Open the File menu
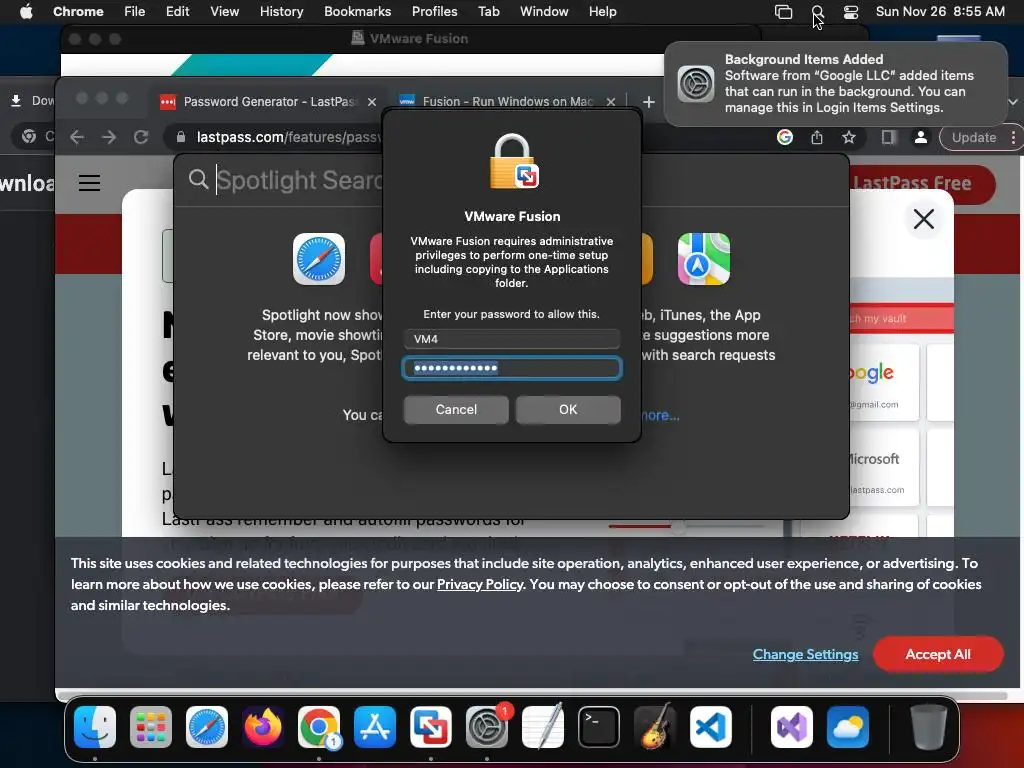Screen dimensions: 1024x768 coord(135,11)
